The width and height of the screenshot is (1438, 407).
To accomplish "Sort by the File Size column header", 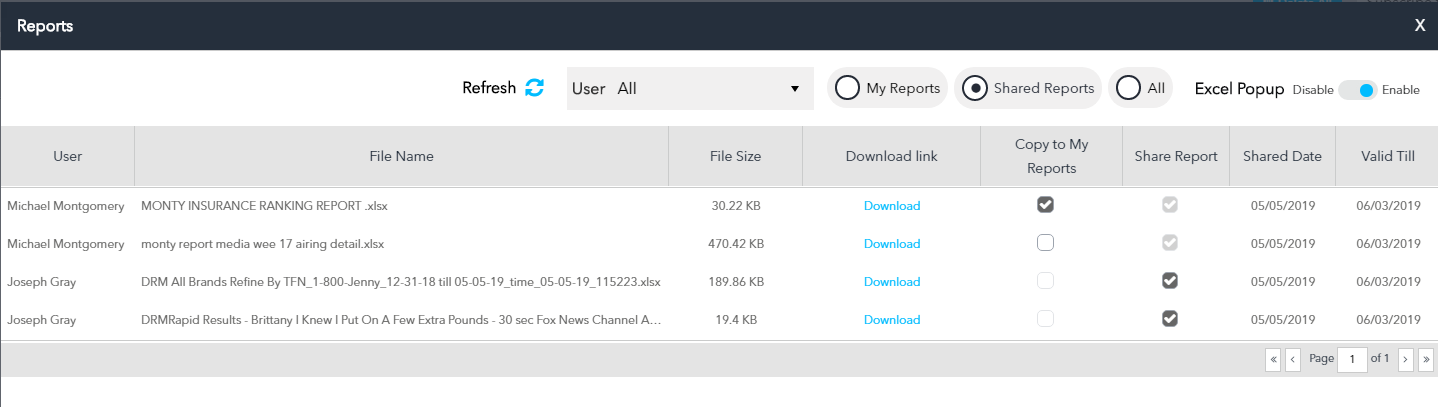I will (x=735, y=156).
